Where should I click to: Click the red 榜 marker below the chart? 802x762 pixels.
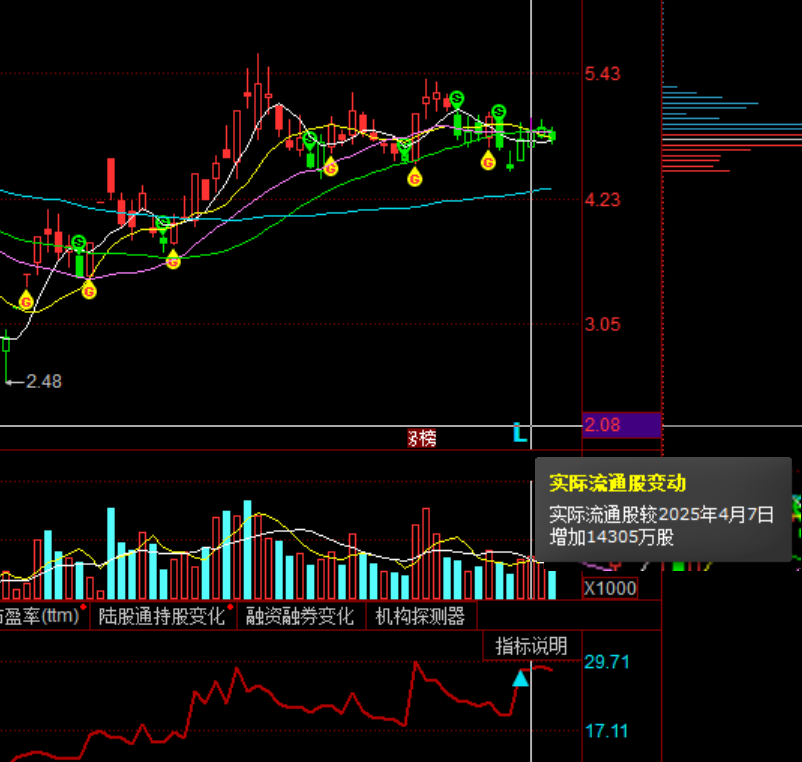(422, 438)
